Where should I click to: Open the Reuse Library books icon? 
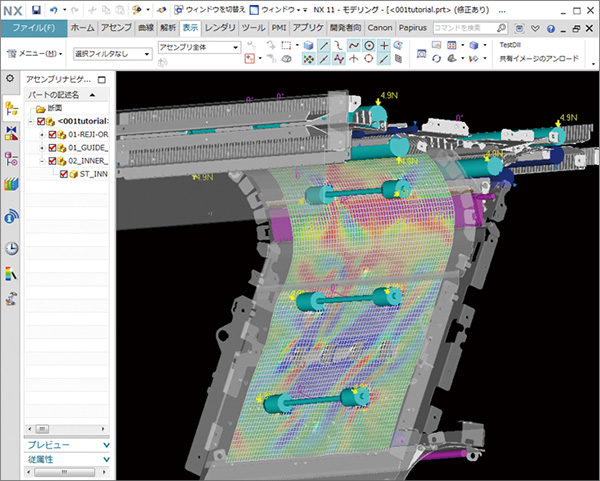pyautogui.click(x=11, y=184)
